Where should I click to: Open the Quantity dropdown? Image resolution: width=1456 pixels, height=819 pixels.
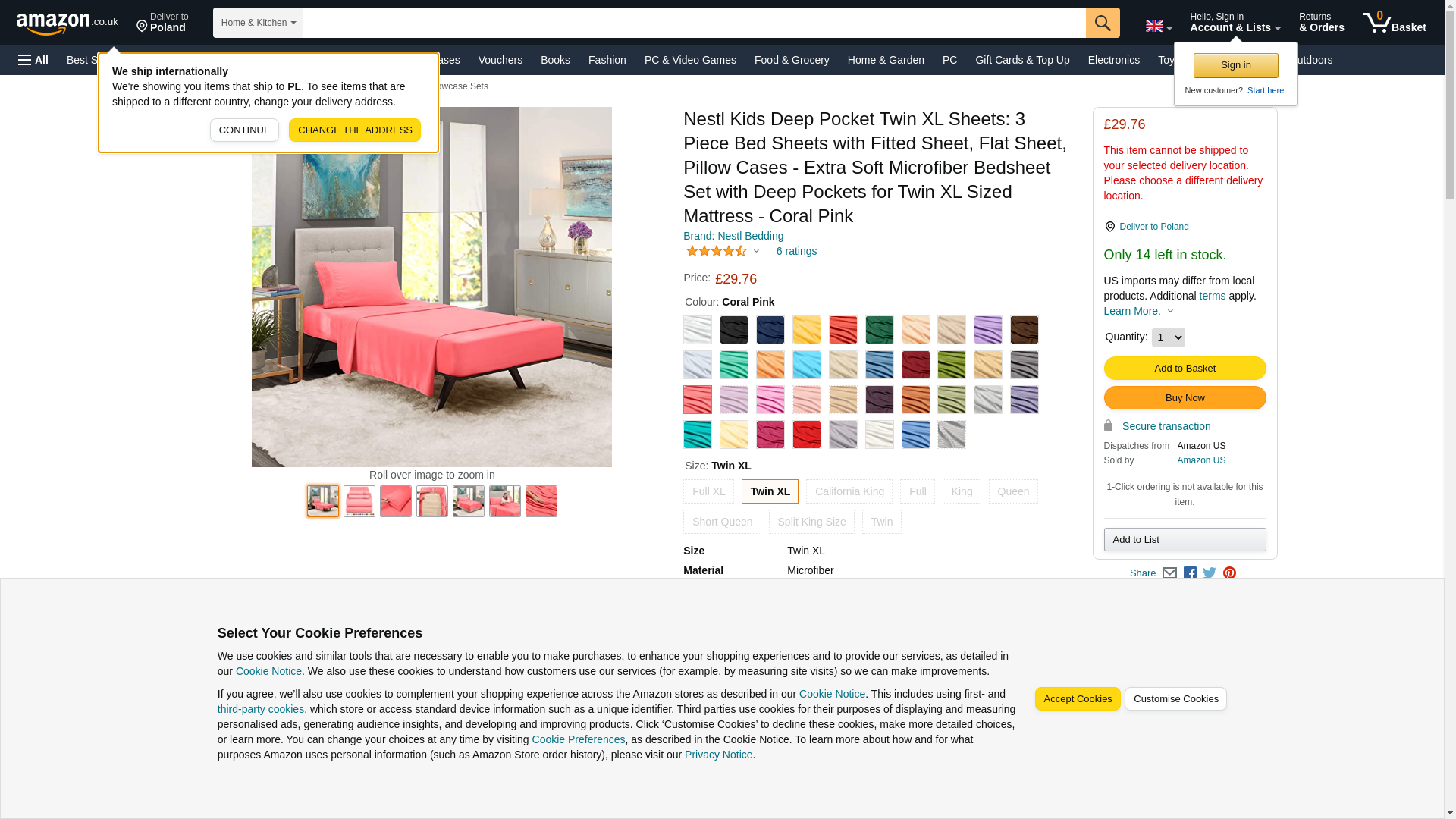[x=1168, y=337]
